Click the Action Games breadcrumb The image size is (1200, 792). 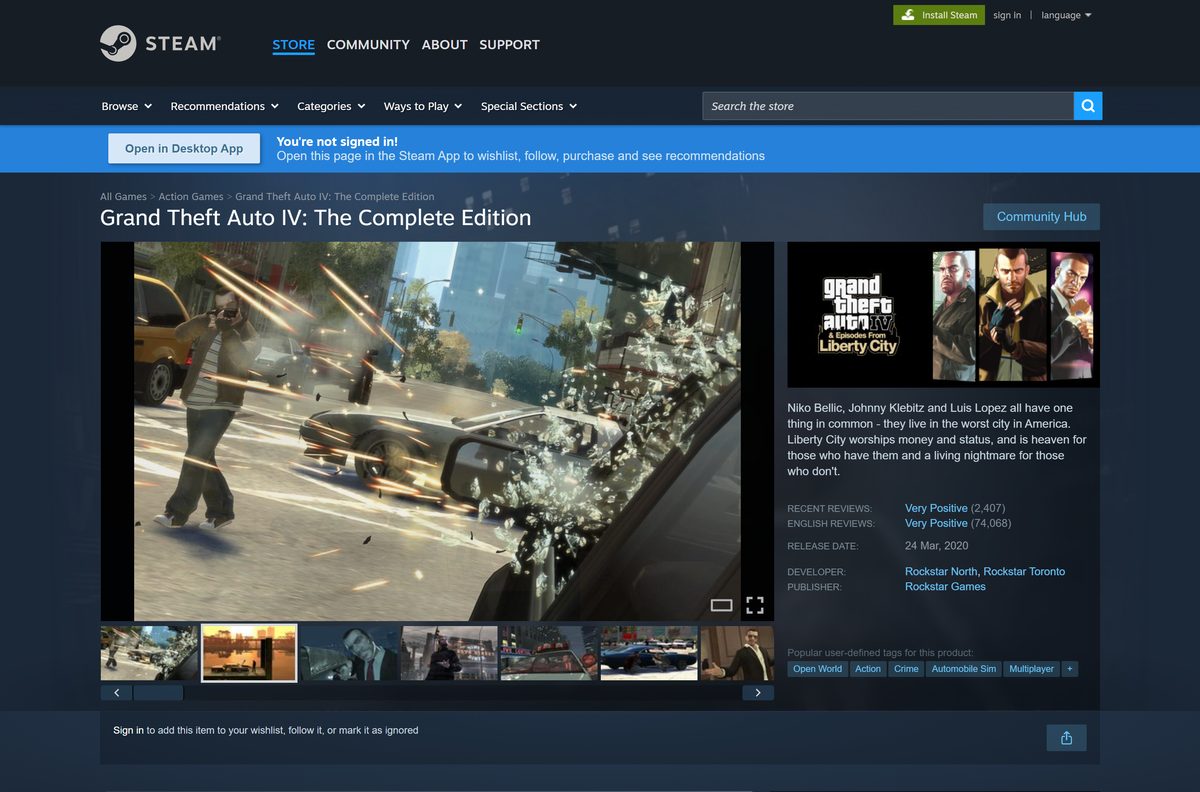point(191,197)
